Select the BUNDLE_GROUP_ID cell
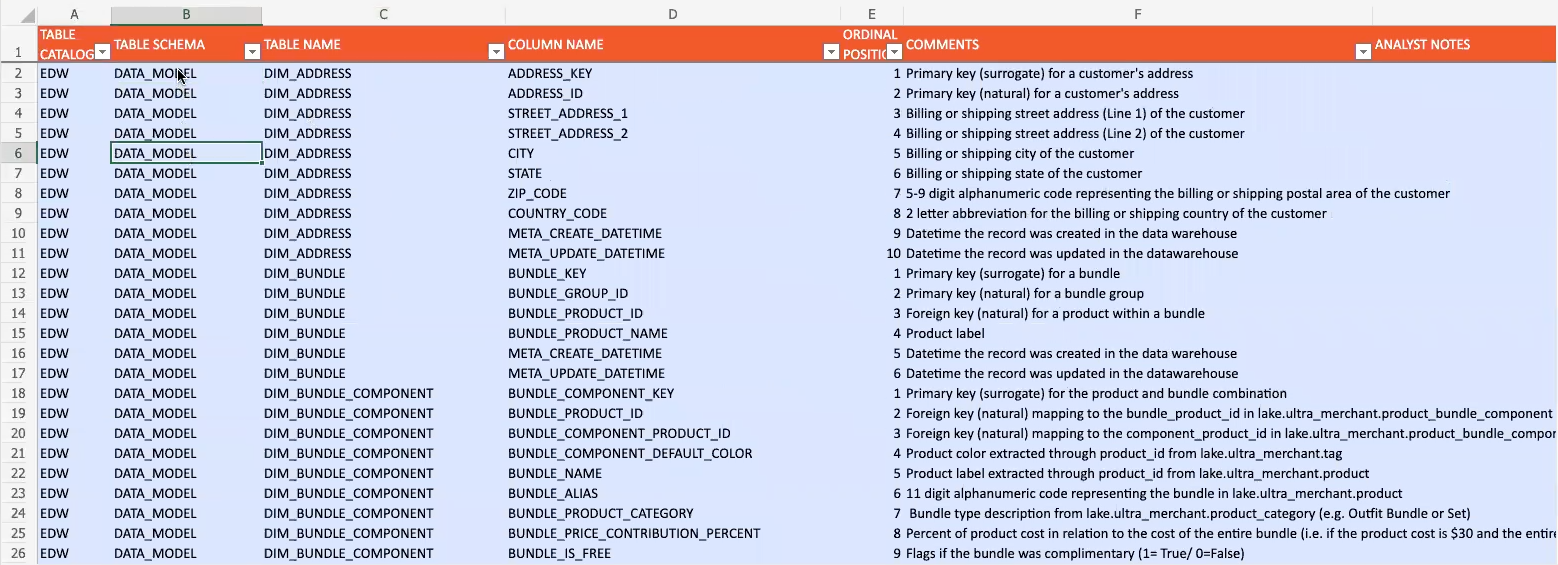The width and height of the screenshot is (1558, 565). click(x=673, y=293)
